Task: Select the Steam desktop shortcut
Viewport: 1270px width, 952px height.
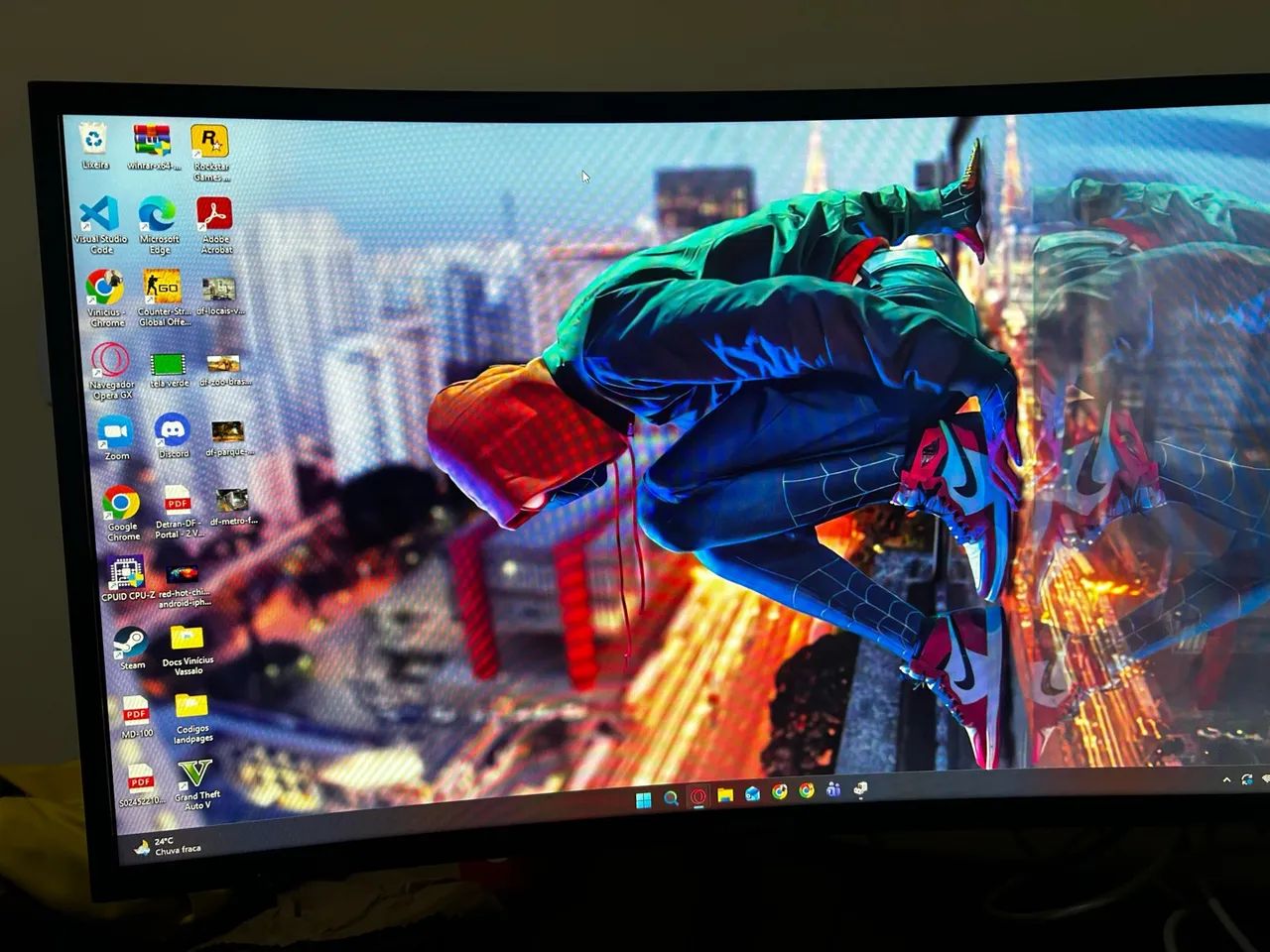Action: click(131, 648)
